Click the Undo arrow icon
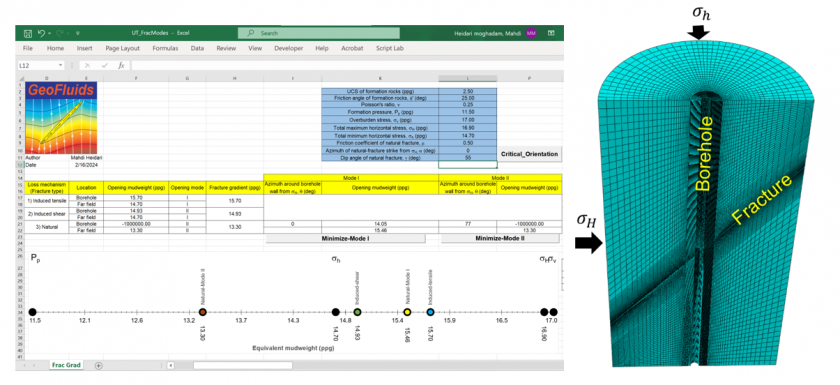Viewport: 840px width, 385px height. click(41, 33)
